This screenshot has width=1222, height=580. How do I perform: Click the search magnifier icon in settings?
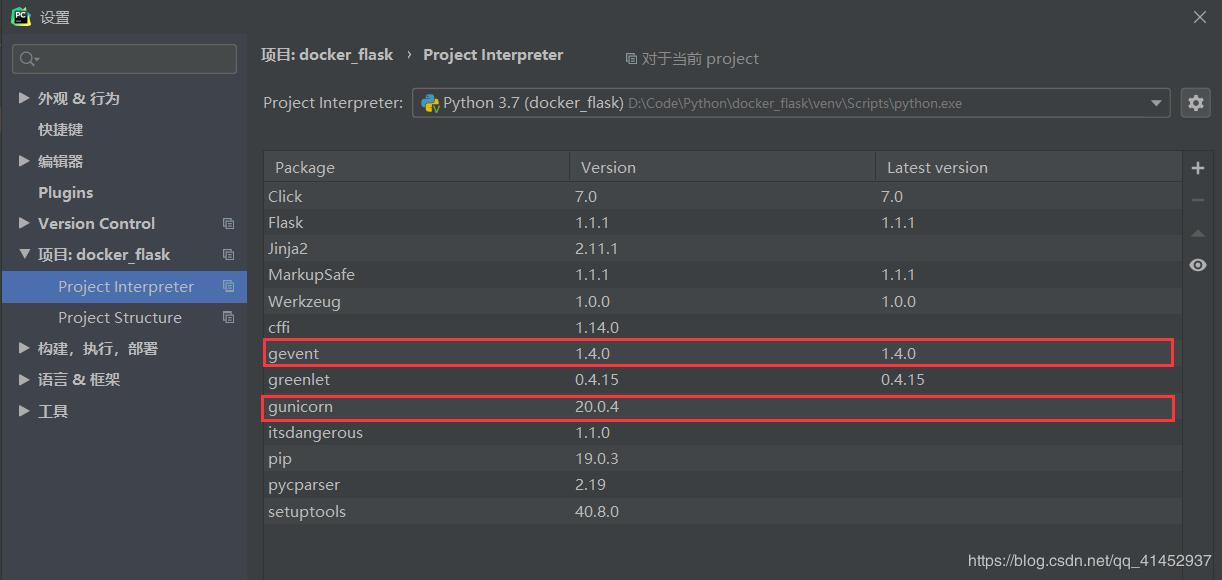pos(28,60)
